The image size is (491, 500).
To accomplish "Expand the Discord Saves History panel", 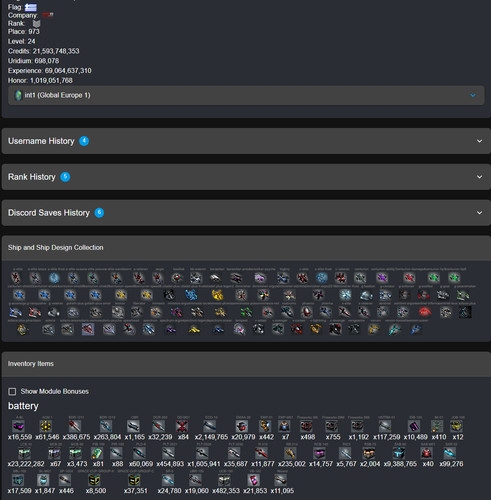I will pyautogui.click(x=246, y=213).
